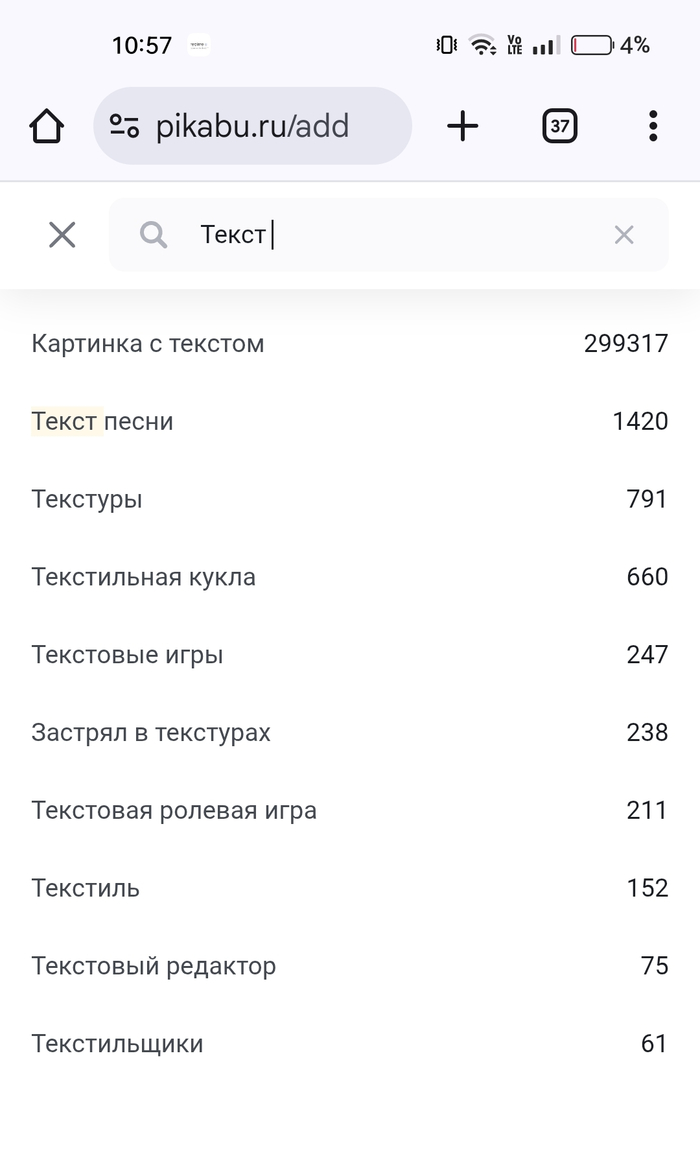Tap the browser home icon
Screen dimensions: 700x1154
coord(46,126)
